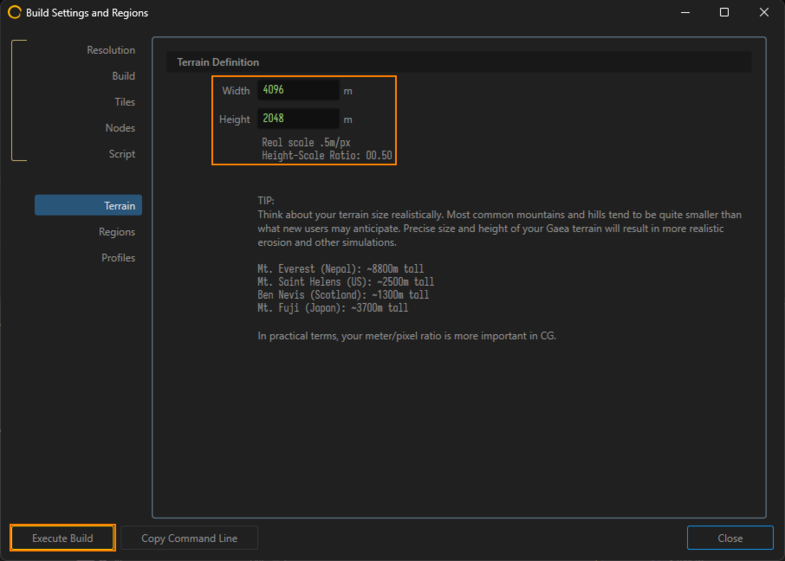Close the window using the title bar X
This screenshot has width=785, height=561.
click(764, 13)
